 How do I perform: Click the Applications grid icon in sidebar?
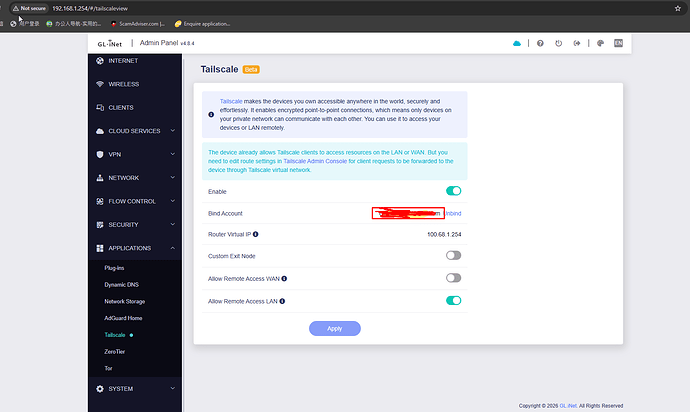click(100, 248)
